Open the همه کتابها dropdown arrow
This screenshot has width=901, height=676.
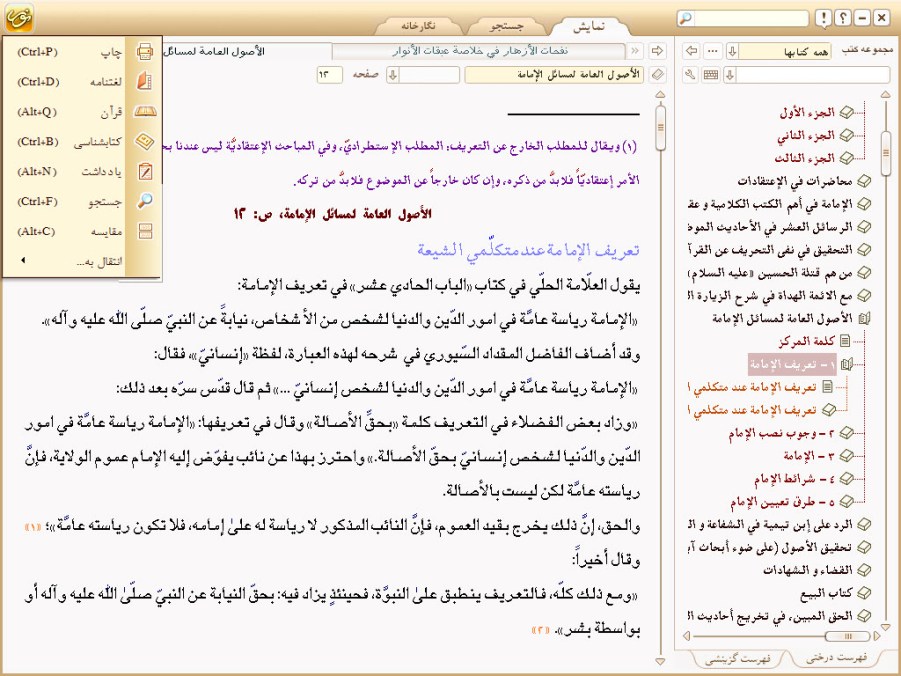pos(733,51)
